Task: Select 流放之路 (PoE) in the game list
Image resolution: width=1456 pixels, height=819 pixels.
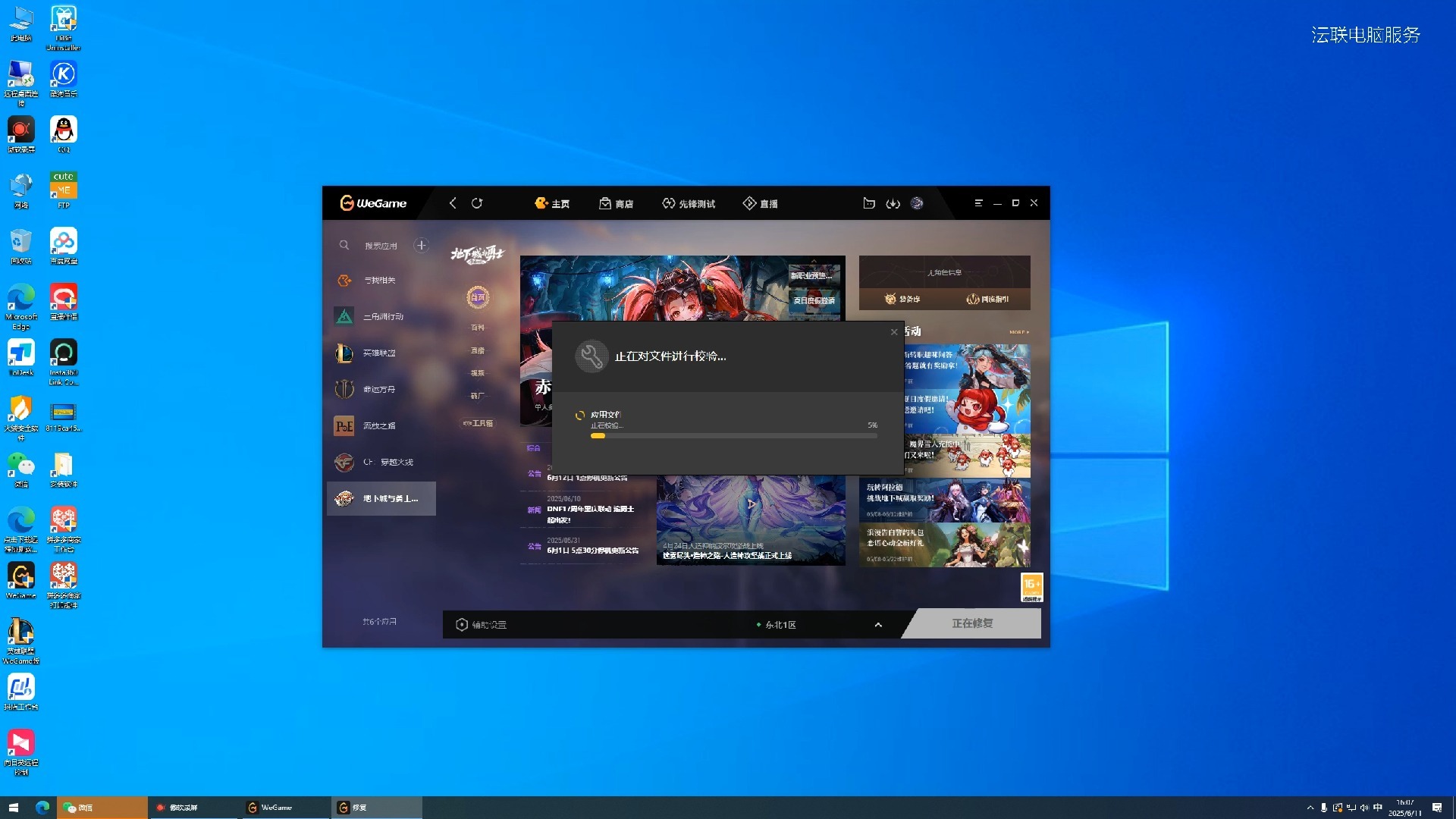Action: [381, 426]
